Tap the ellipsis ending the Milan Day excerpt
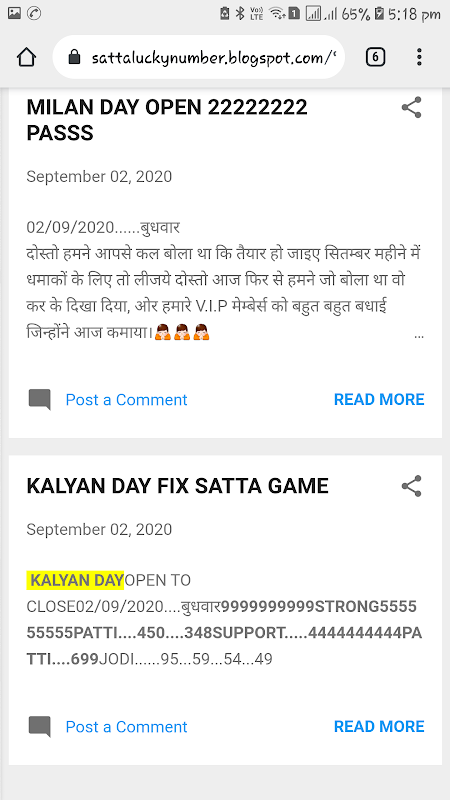Screen dimensions: 450x800 tap(419, 336)
